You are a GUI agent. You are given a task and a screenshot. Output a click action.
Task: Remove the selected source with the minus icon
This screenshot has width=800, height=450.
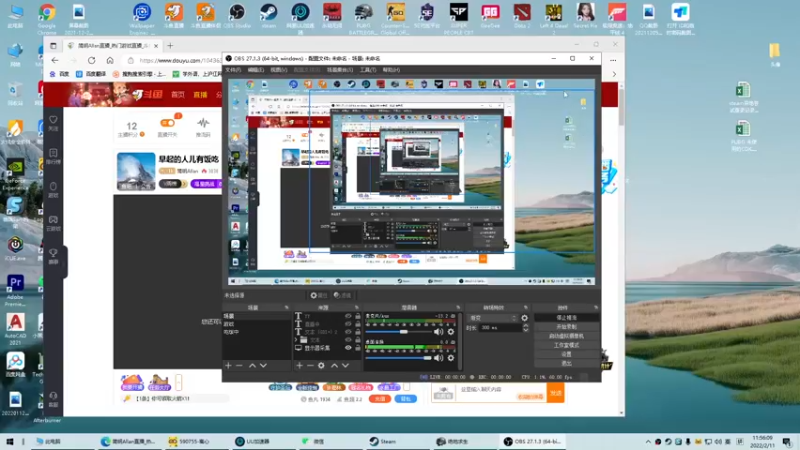tap(310, 365)
